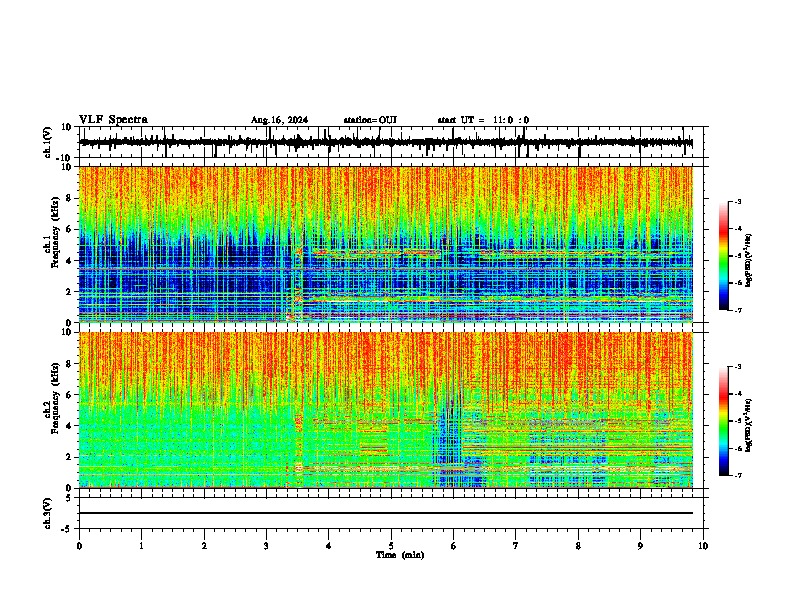
Task: Click time axis tick label "1"
Action: (x=141, y=546)
